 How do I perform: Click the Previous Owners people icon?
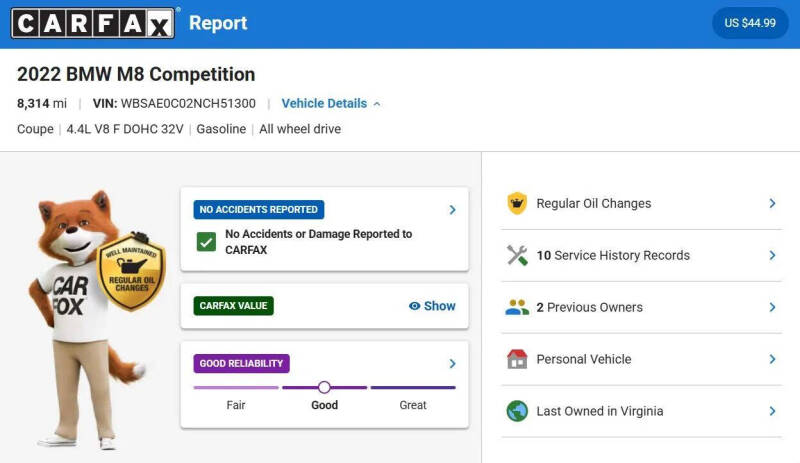(517, 307)
